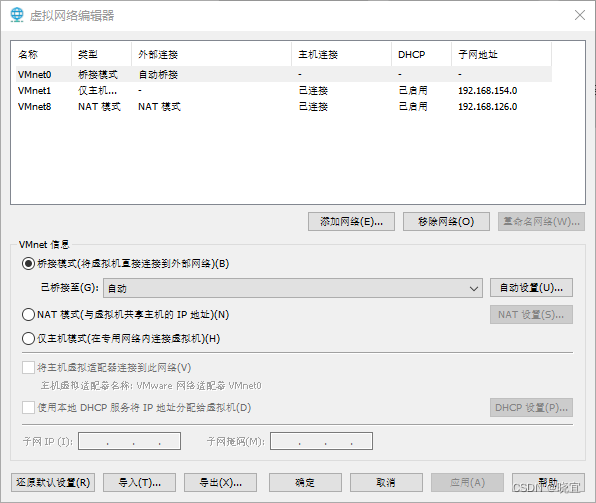Select bridged mode radio button (B)
This screenshot has height=503, width=596.
(29, 263)
